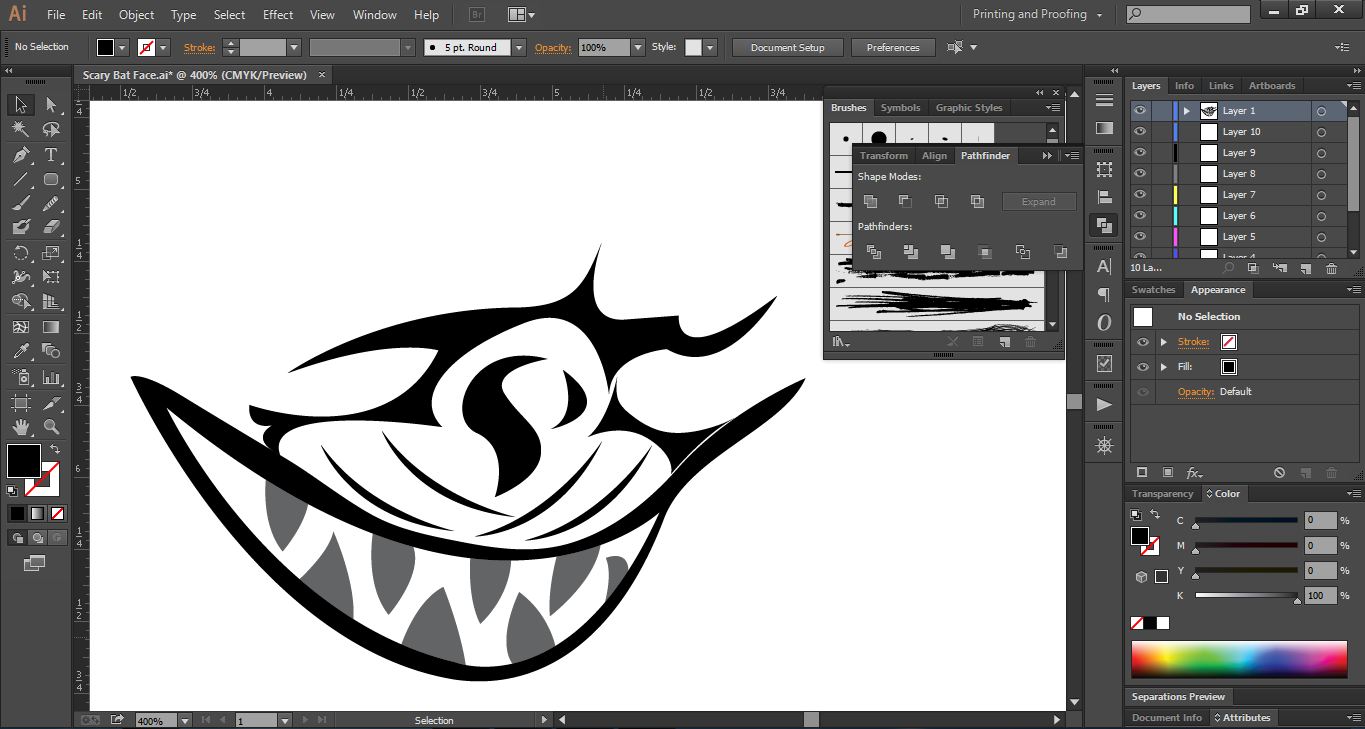Open the Effect menu
The width and height of the screenshot is (1365, 729).
(x=278, y=15)
